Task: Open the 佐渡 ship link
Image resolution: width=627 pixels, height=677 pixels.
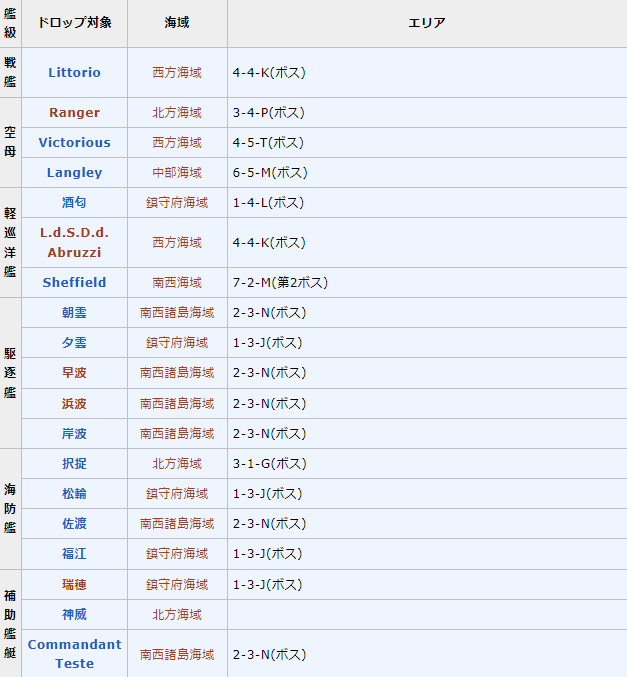Action: pos(74,524)
